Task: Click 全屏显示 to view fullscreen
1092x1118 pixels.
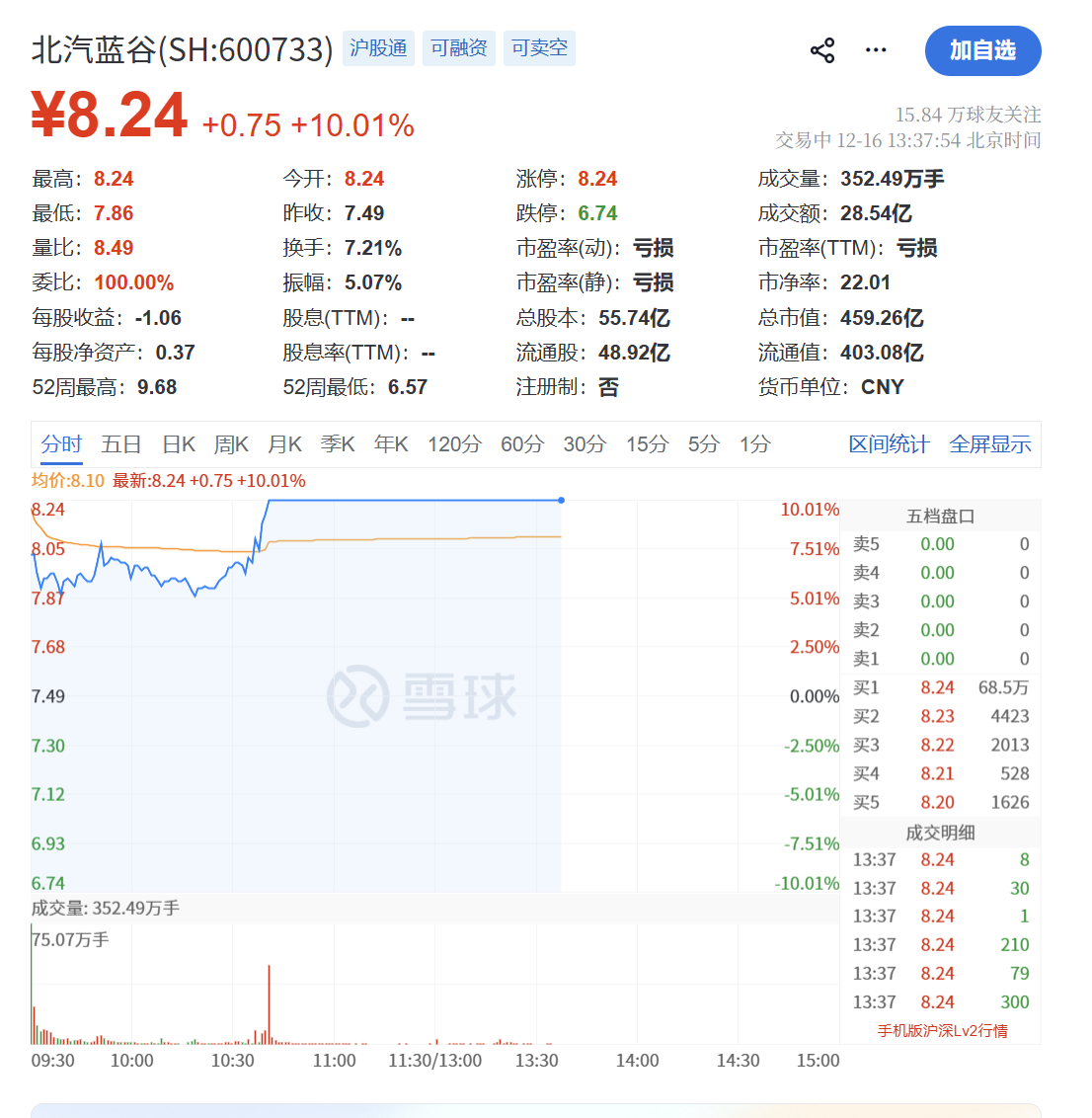Action: click(x=990, y=444)
